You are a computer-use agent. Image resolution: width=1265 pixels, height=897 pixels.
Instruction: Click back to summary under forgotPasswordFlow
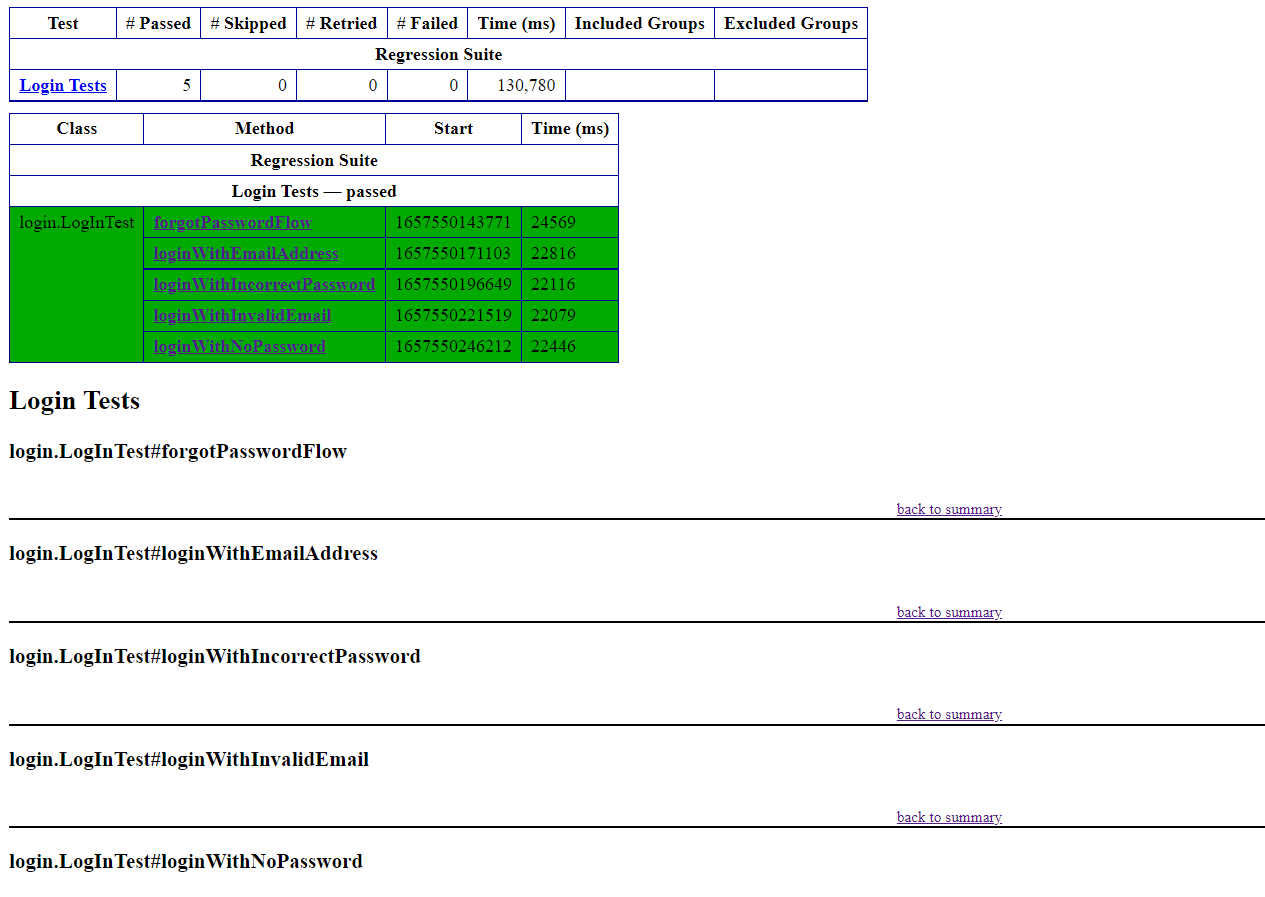(949, 509)
